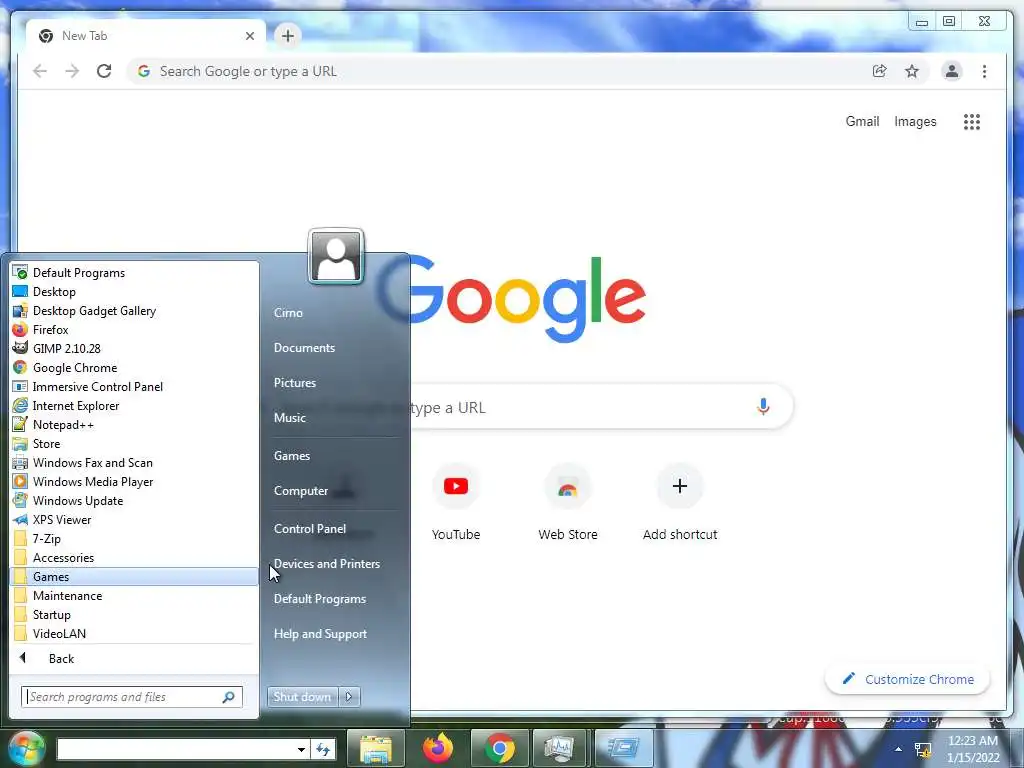Select the New Tab tab

145,36
